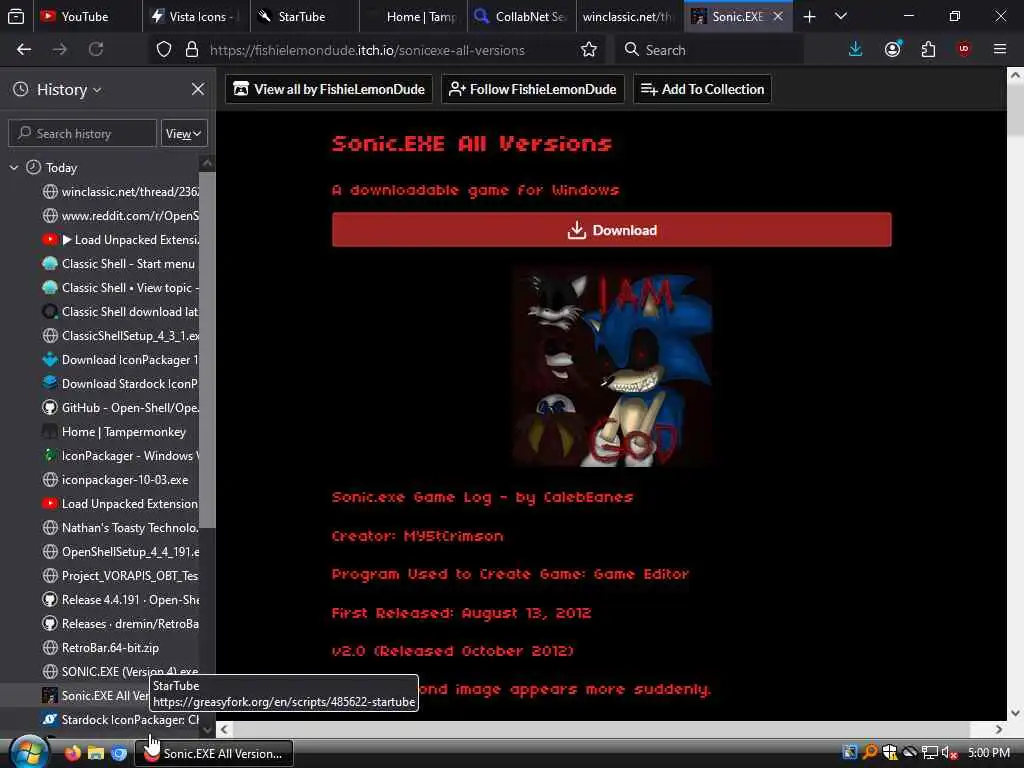Click the Firefox View icon in tab bar
This screenshot has width=1024, height=768.
coord(16,16)
